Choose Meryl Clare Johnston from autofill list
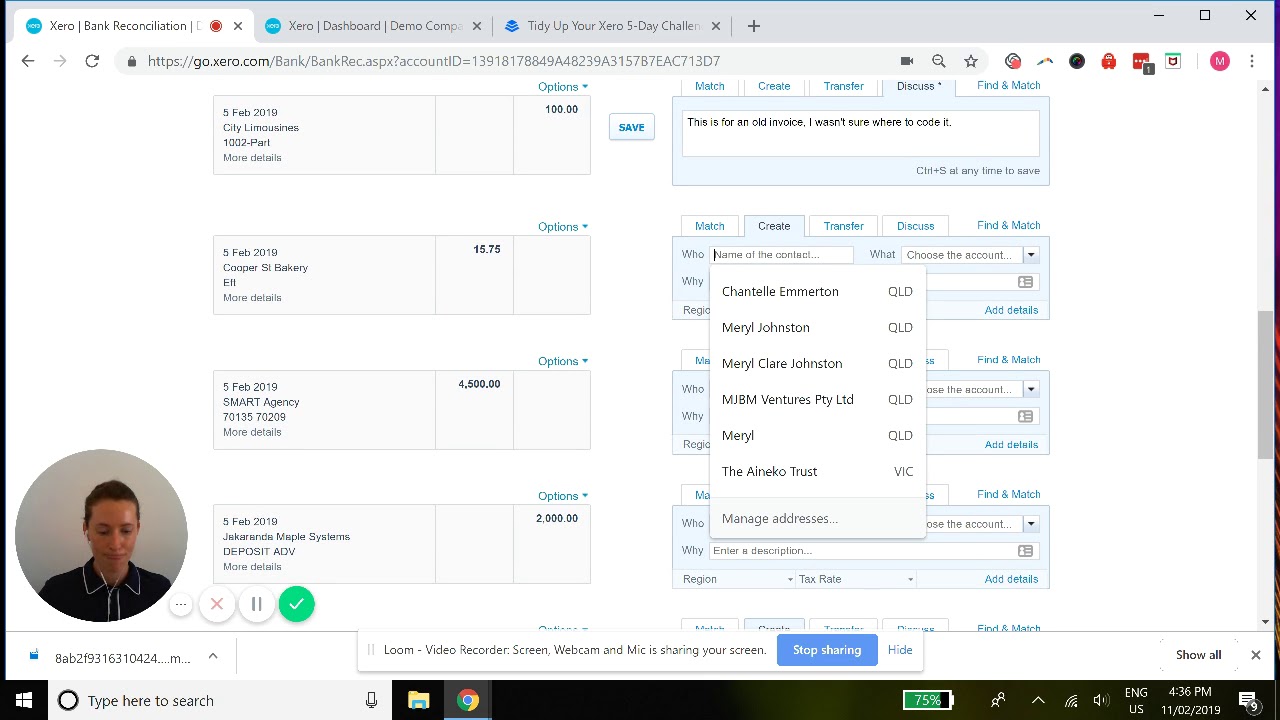1280x720 pixels. [x=817, y=364]
